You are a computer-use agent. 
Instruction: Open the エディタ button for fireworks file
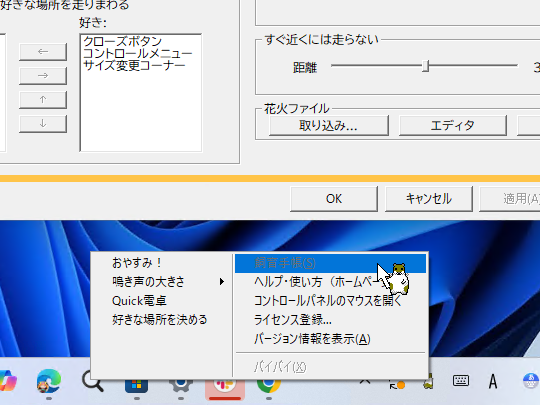453,125
